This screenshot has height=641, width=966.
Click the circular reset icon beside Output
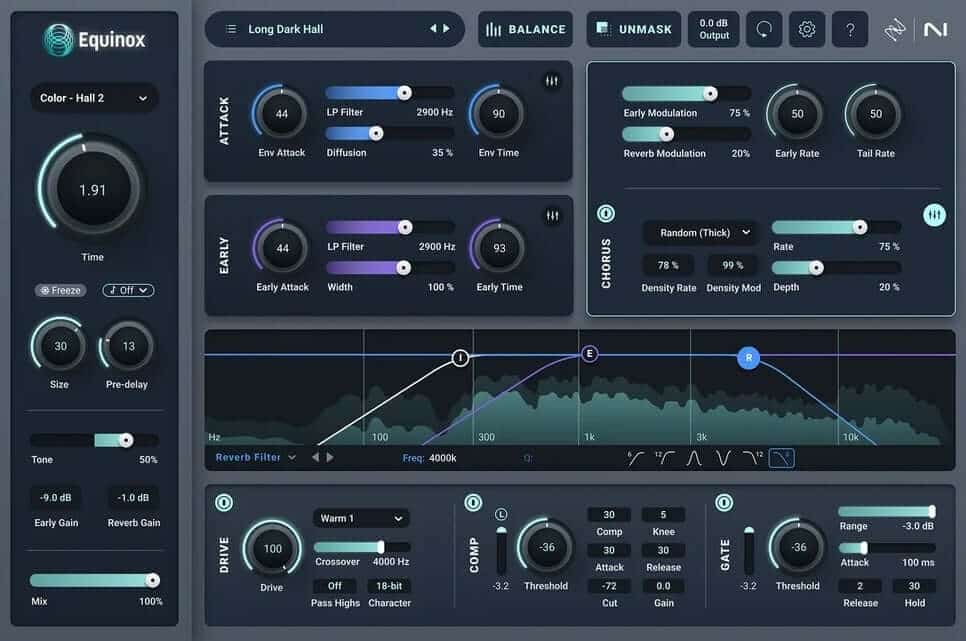tap(764, 29)
